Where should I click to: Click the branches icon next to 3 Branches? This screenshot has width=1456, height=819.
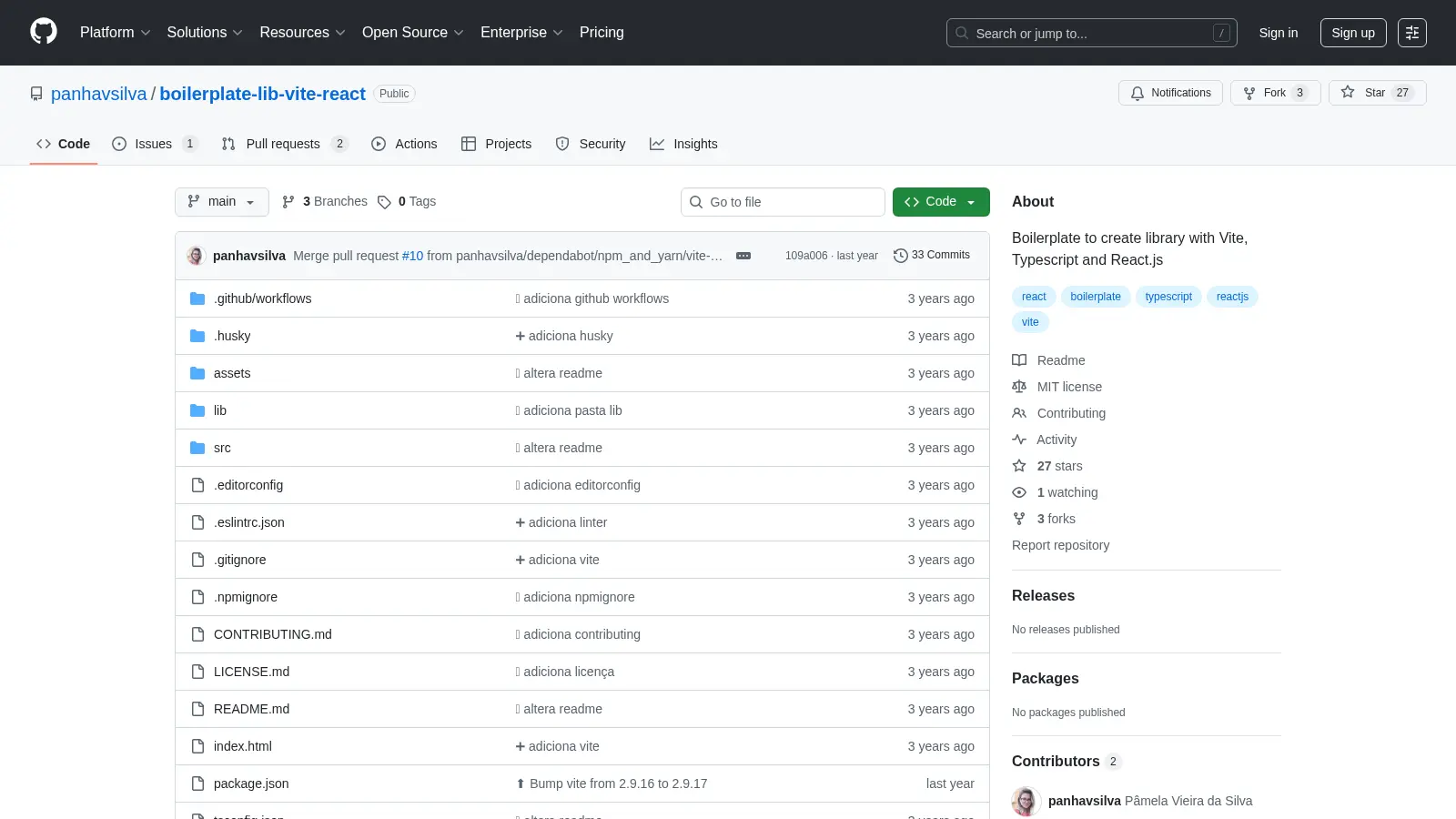point(288,202)
